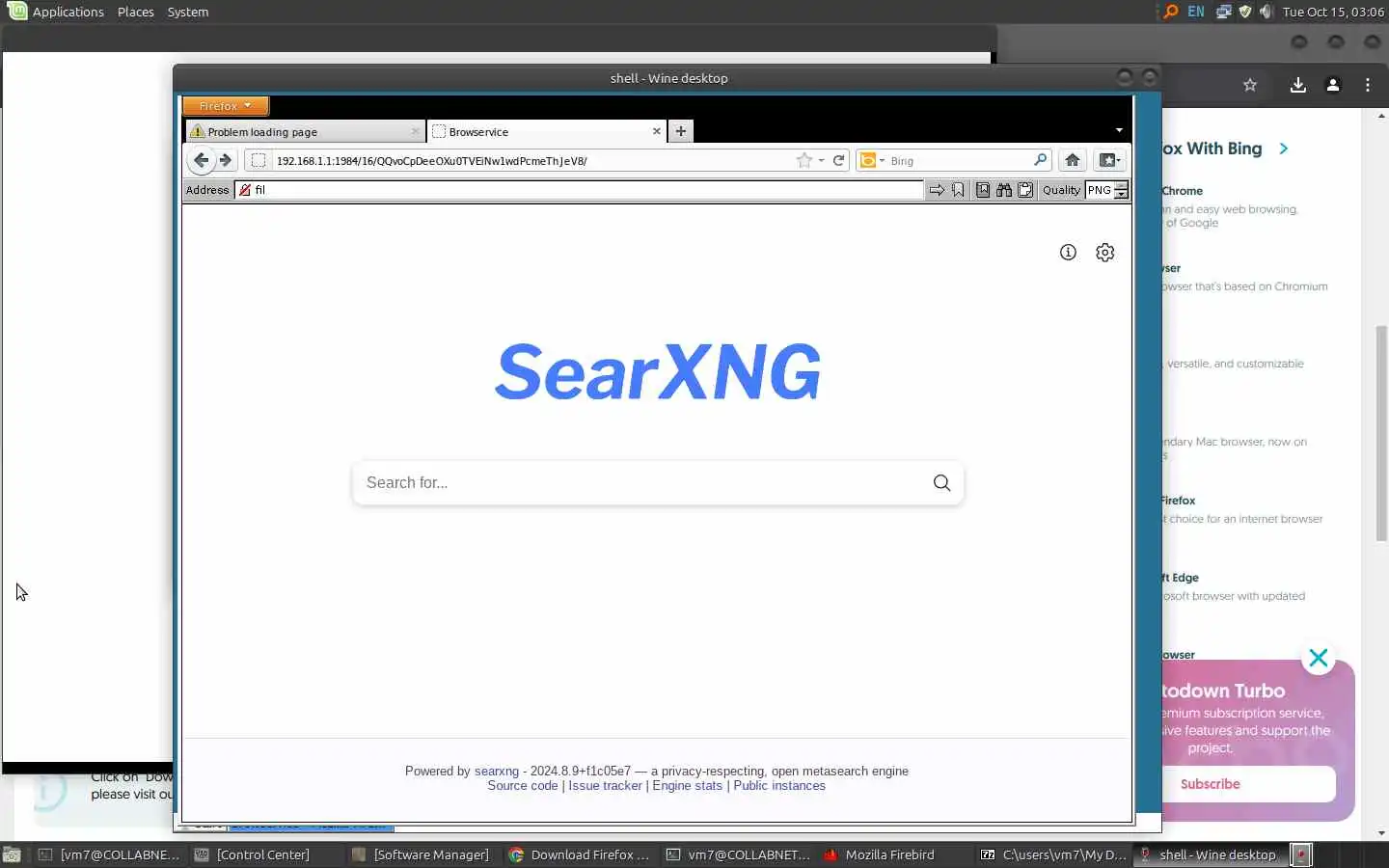The image size is (1389, 868).
Task: Open the Engine stats link
Action: click(x=687, y=786)
